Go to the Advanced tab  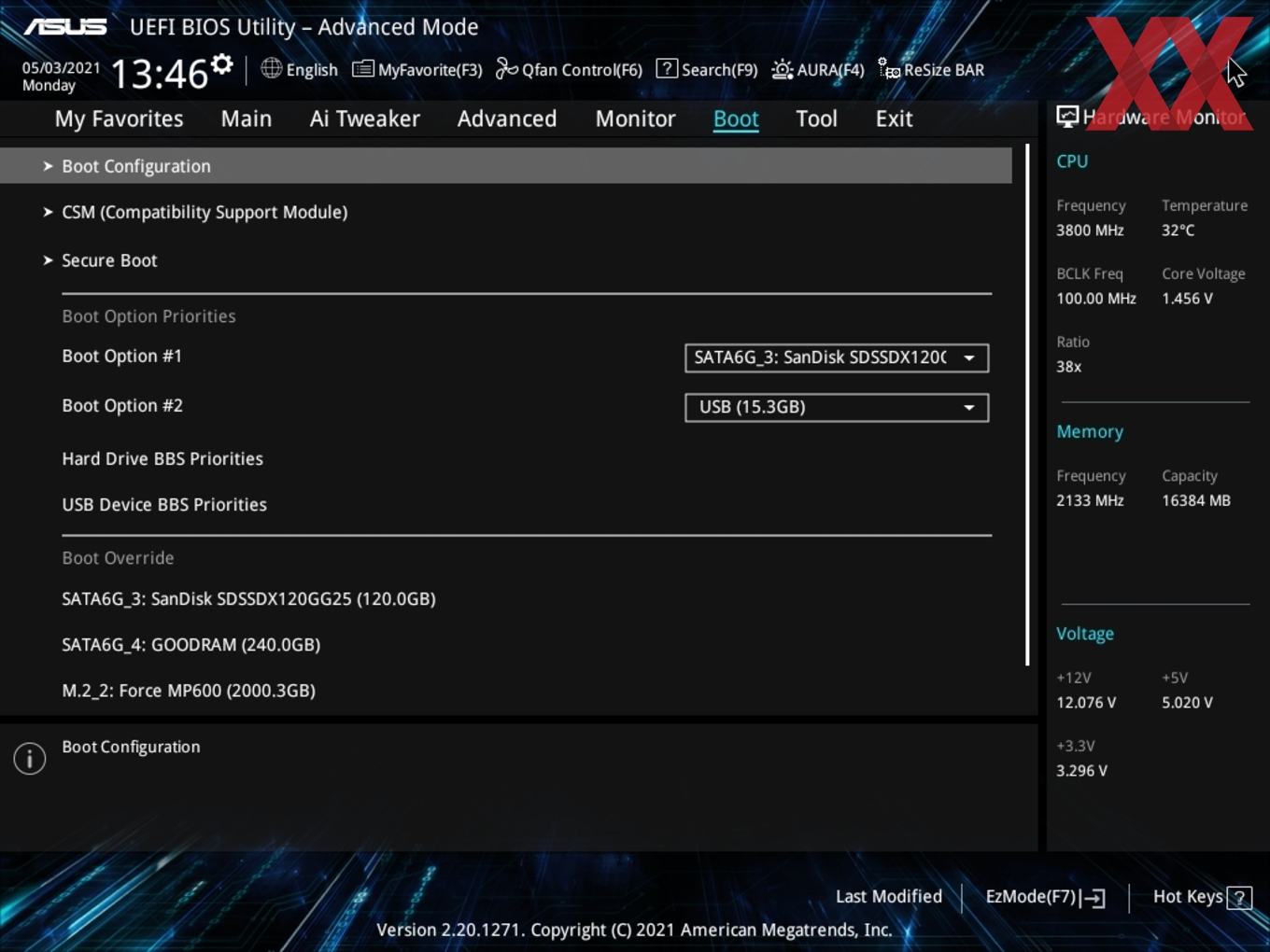click(x=507, y=119)
